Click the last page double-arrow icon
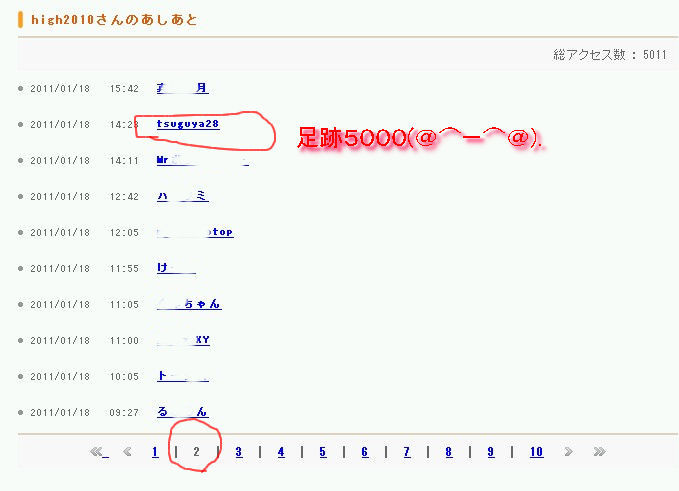Image resolution: width=679 pixels, height=491 pixels. pos(598,452)
